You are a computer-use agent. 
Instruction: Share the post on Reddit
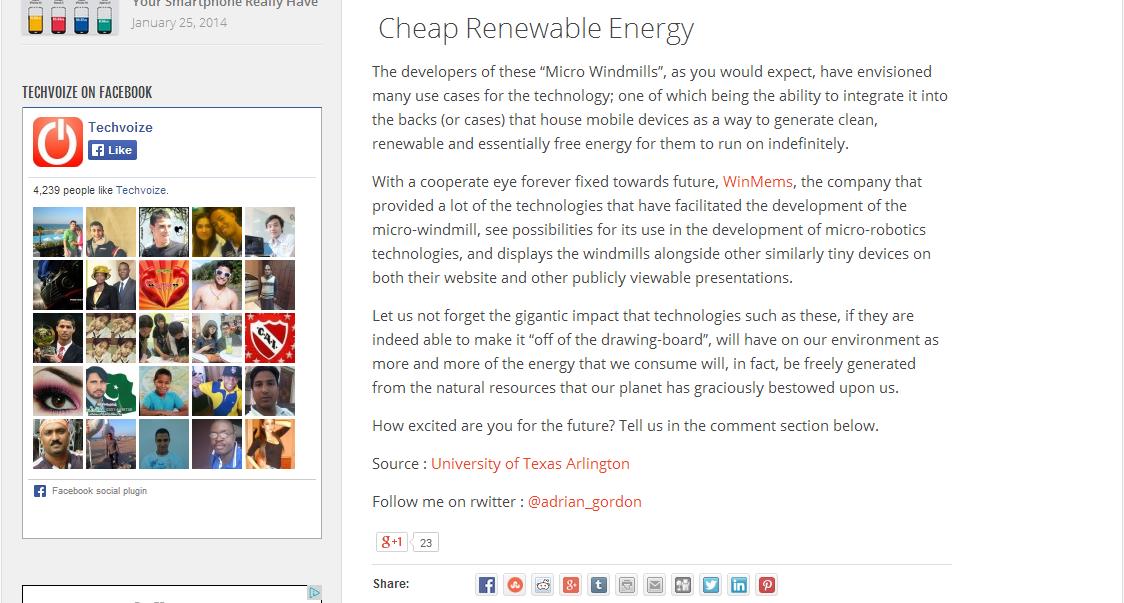(543, 585)
